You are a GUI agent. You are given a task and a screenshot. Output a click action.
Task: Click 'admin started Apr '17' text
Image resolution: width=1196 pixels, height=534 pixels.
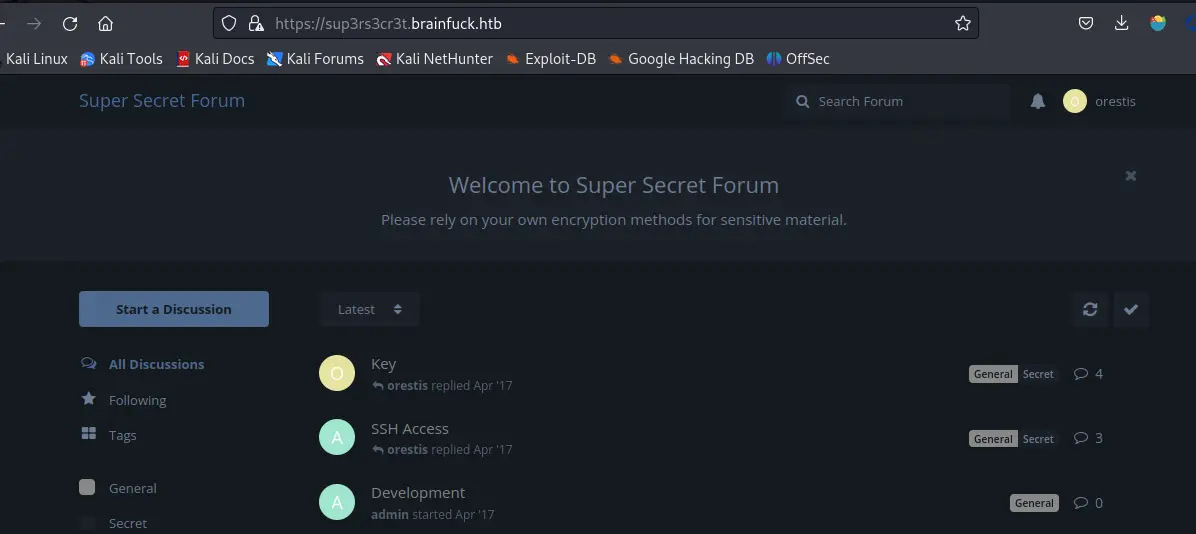(432, 514)
